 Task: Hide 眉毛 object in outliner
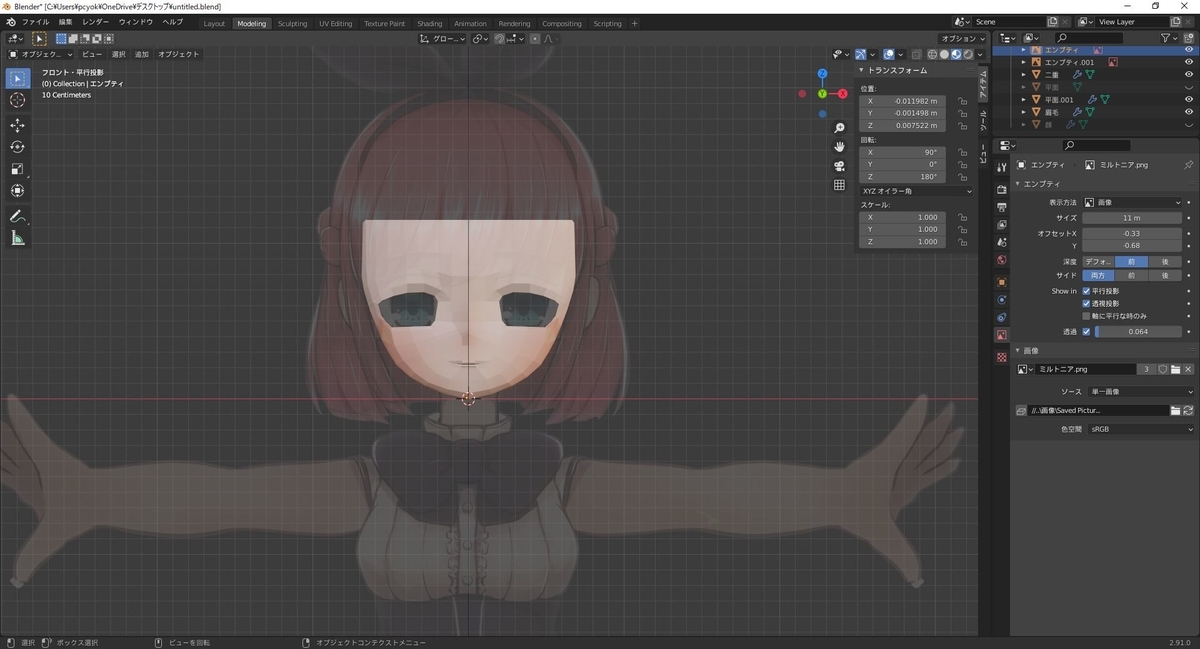(x=1189, y=112)
